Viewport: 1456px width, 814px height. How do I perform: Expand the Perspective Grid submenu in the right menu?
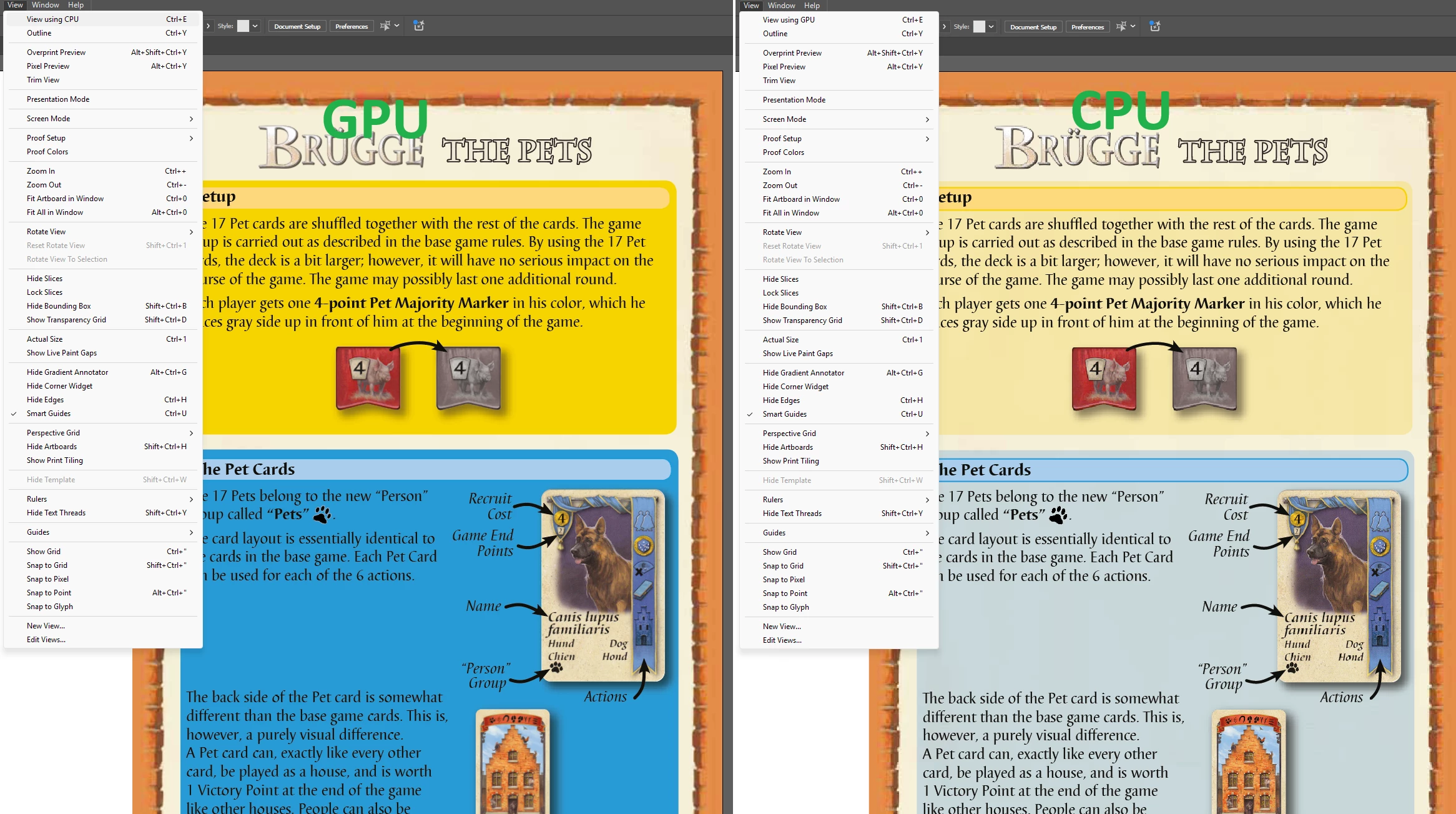927,433
